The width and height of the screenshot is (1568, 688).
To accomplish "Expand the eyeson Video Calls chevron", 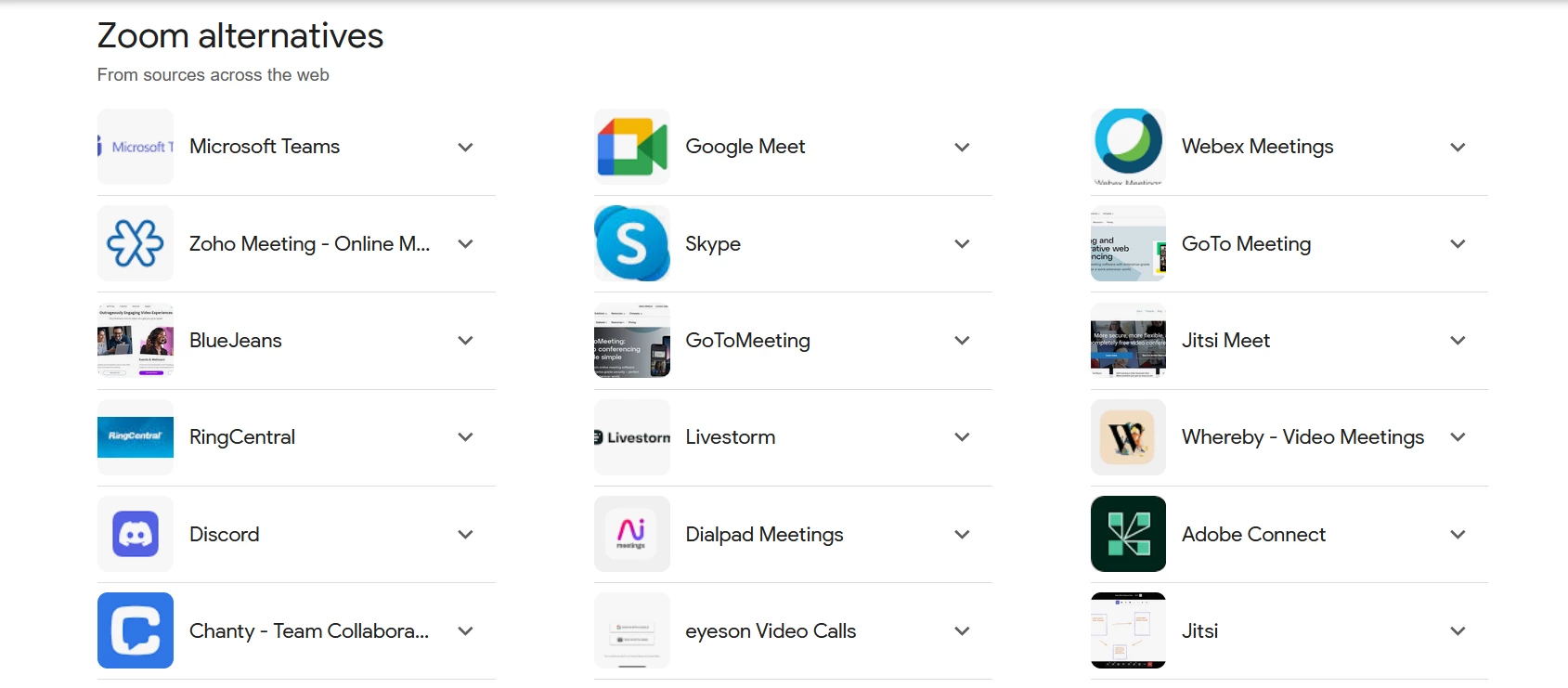I will [962, 631].
